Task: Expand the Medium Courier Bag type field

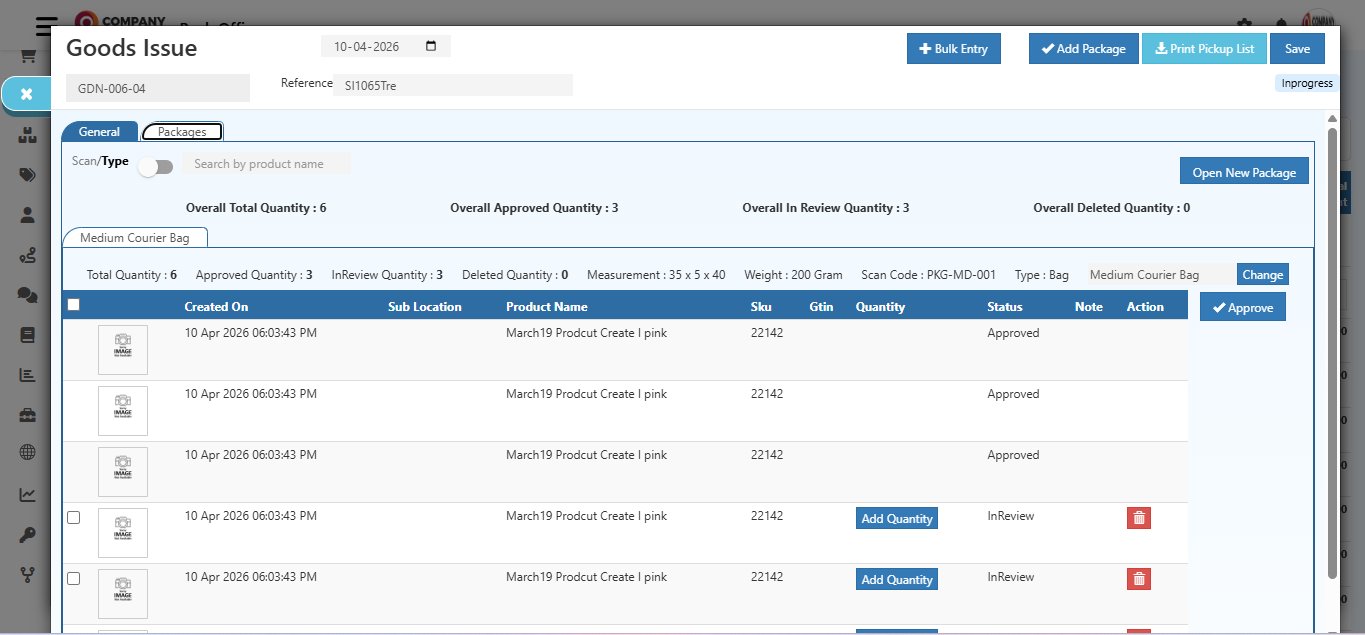Action: (x=1160, y=273)
